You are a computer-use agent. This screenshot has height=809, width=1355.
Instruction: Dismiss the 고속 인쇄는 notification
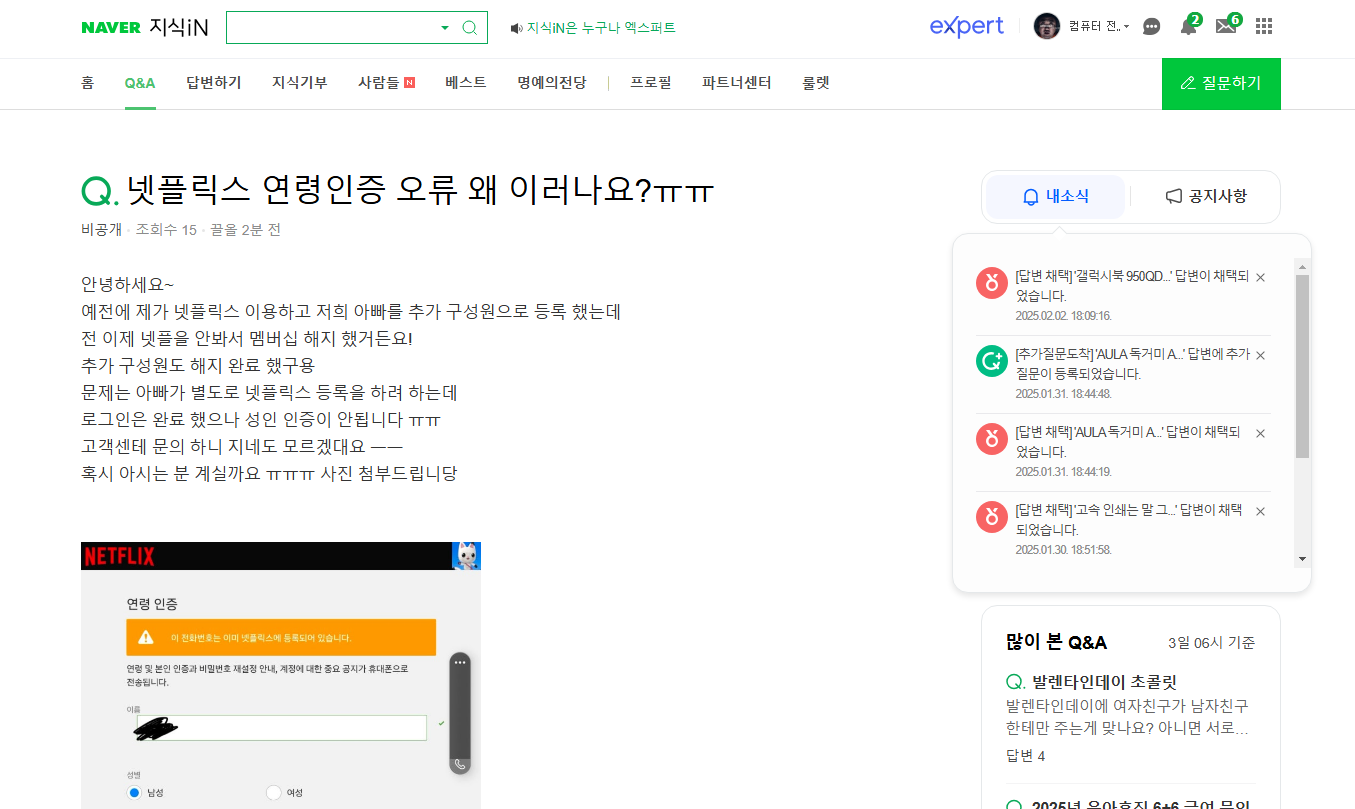point(1260,511)
